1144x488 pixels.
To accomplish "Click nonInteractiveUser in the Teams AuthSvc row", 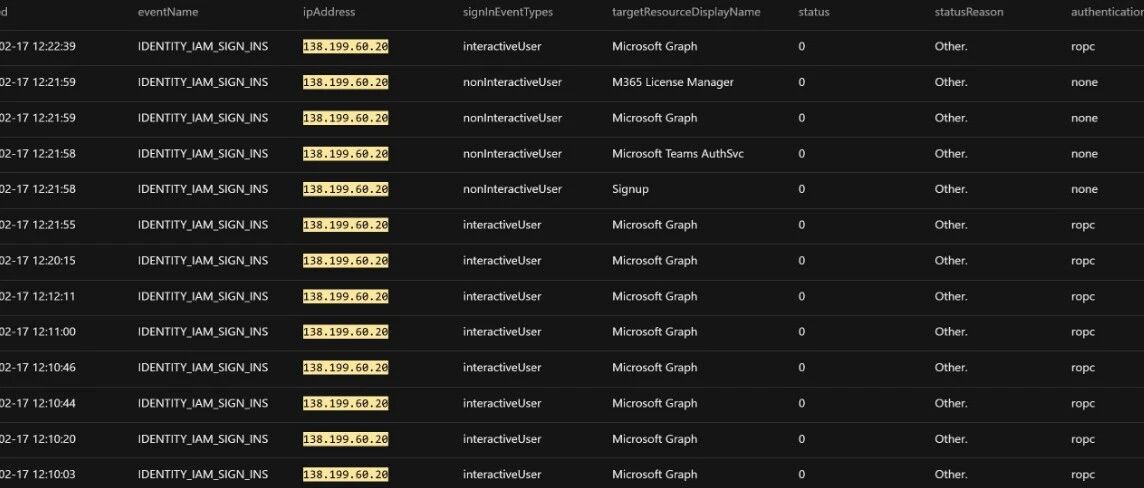I will (512, 154).
